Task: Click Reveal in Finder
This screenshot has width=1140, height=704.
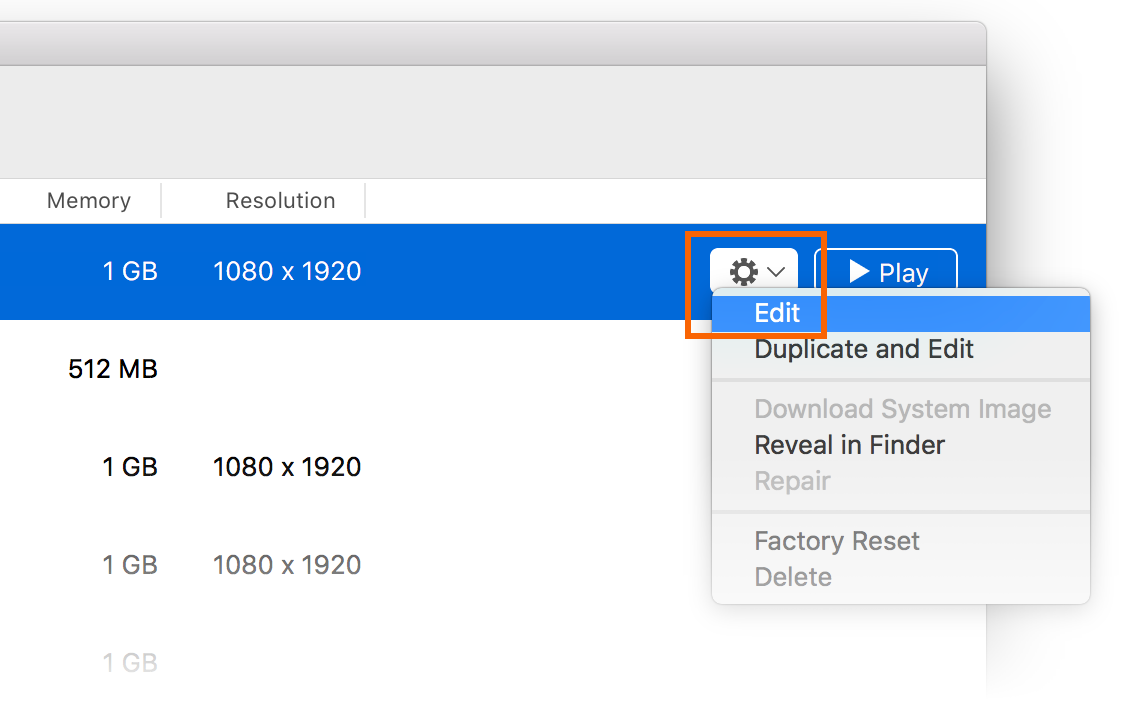Action: point(849,444)
